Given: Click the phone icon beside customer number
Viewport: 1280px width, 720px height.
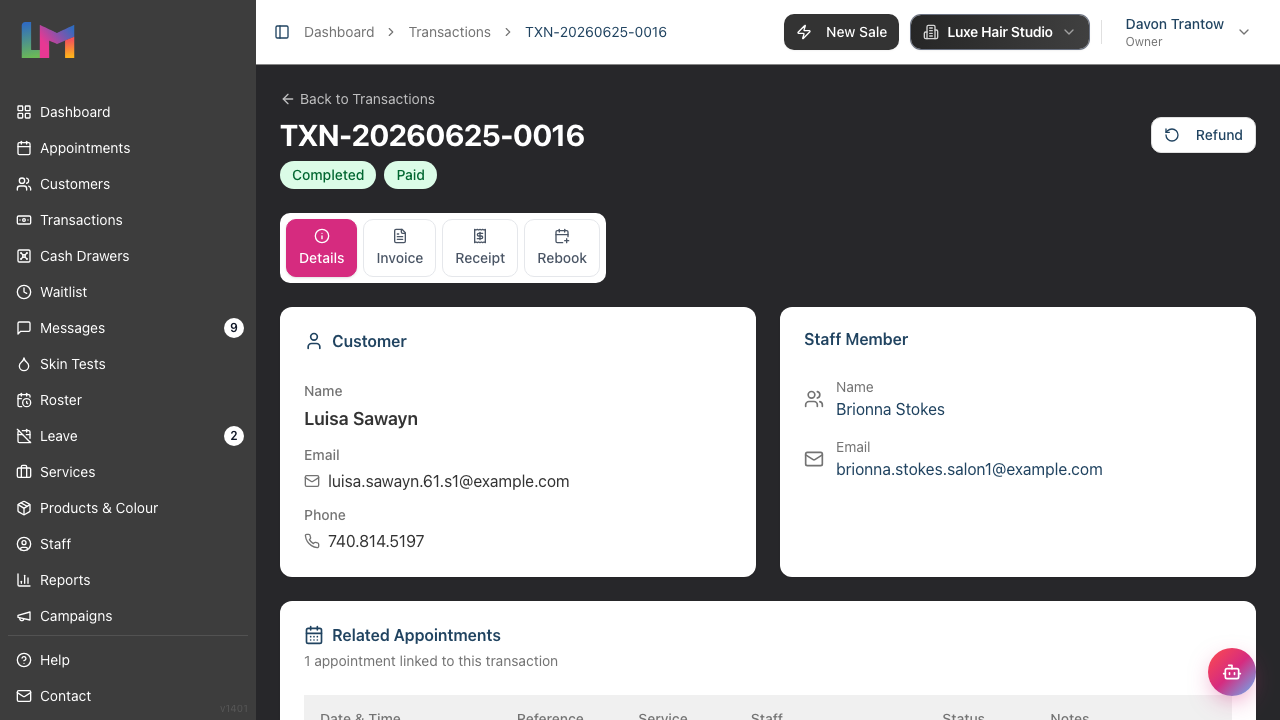Looking at the screenshot, I should click(312, 541).
